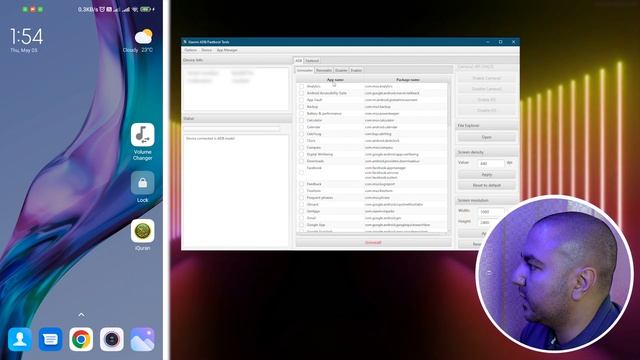Screen dimensions: 640x360
Task: Launch the iQuran app on the phone
Action: pyautogui.click(x=142, y=231)
